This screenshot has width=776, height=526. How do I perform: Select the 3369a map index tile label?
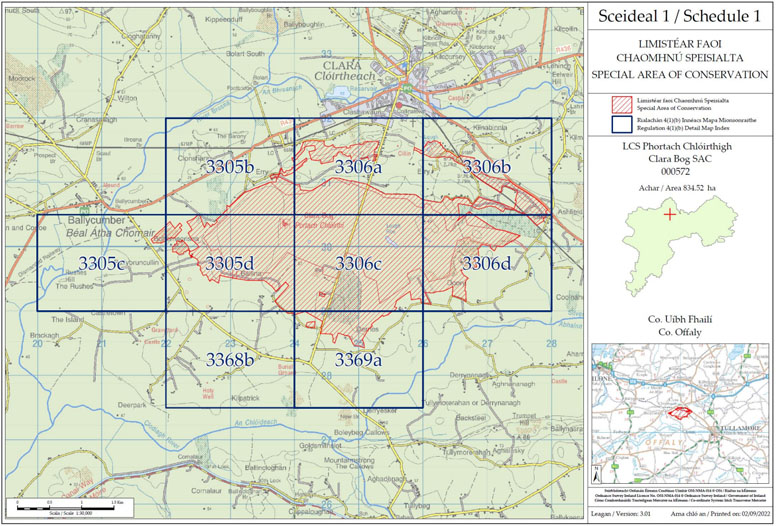[x=358, y=360]
